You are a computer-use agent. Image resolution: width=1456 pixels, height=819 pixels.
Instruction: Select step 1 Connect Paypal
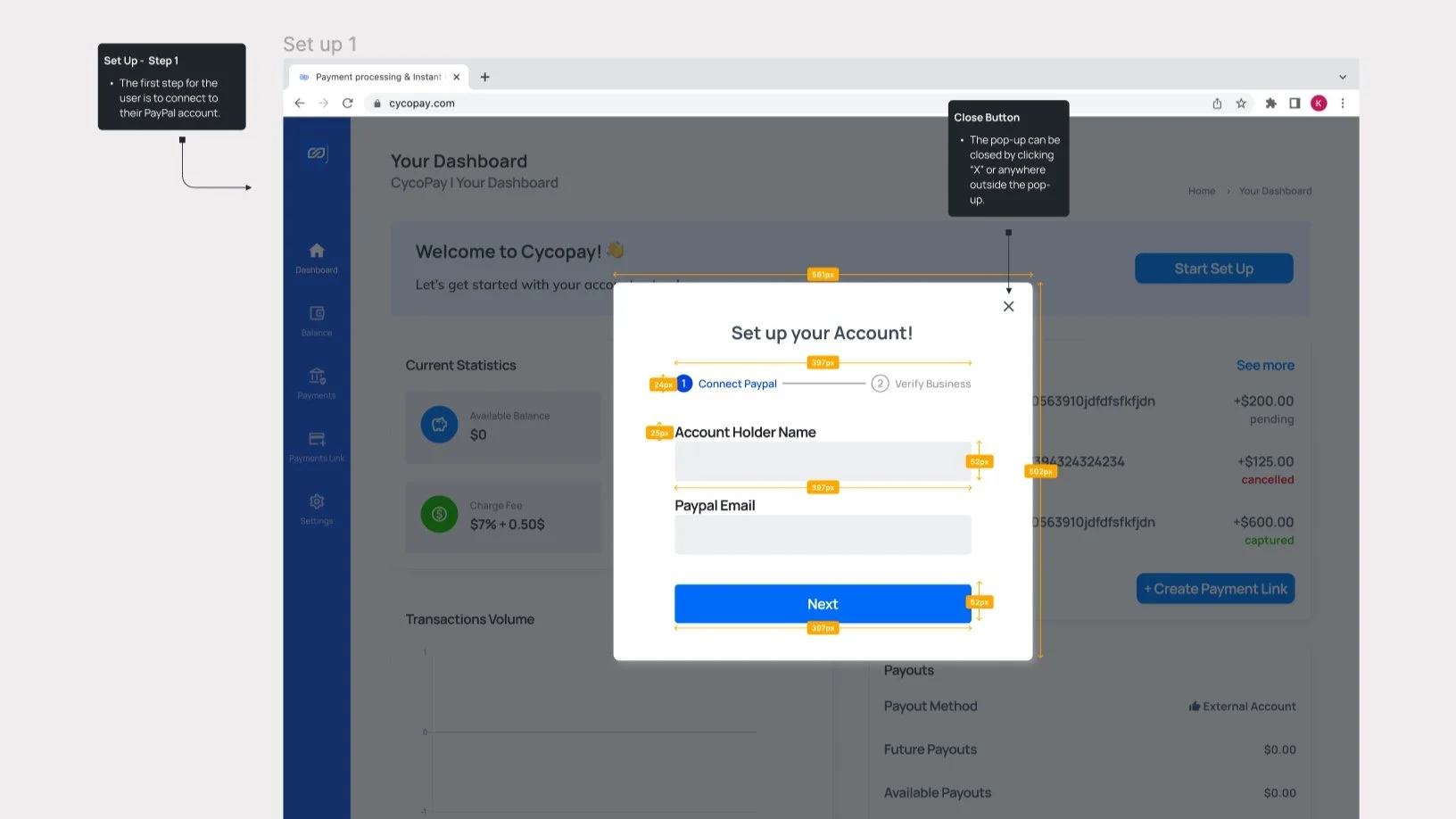coord(727,384)
